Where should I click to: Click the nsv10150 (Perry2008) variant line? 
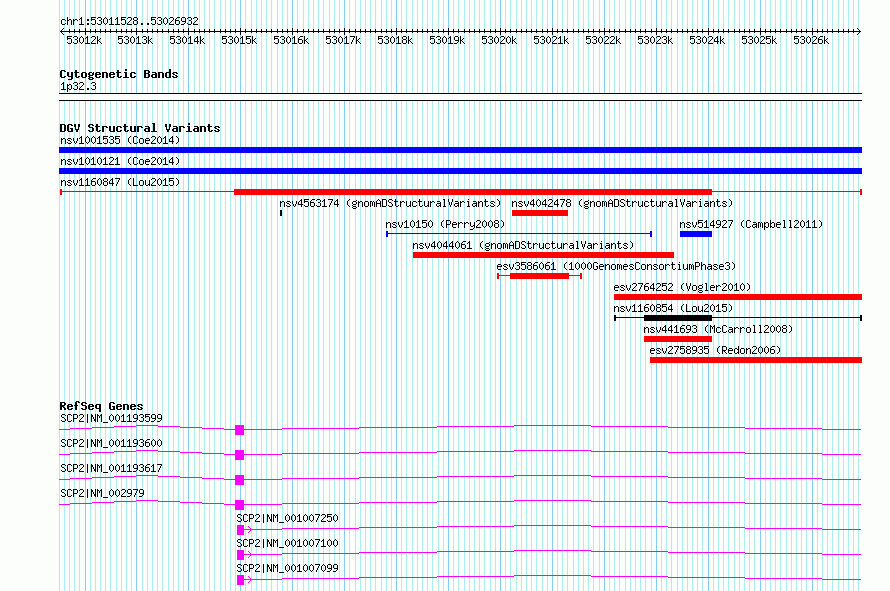[x=519, y=234]
